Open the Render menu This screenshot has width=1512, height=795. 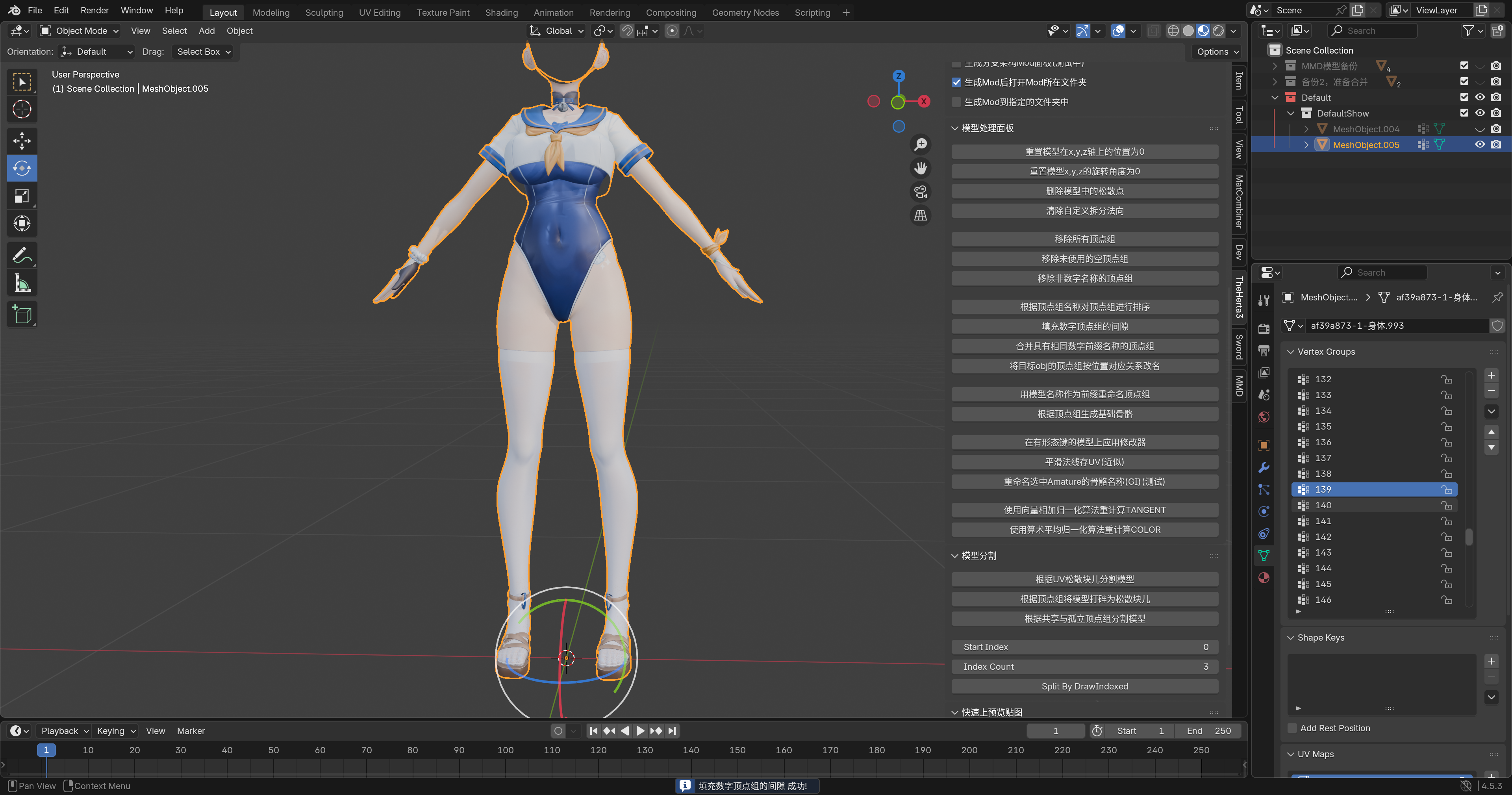pyautogui.click(x=94, y=11)
